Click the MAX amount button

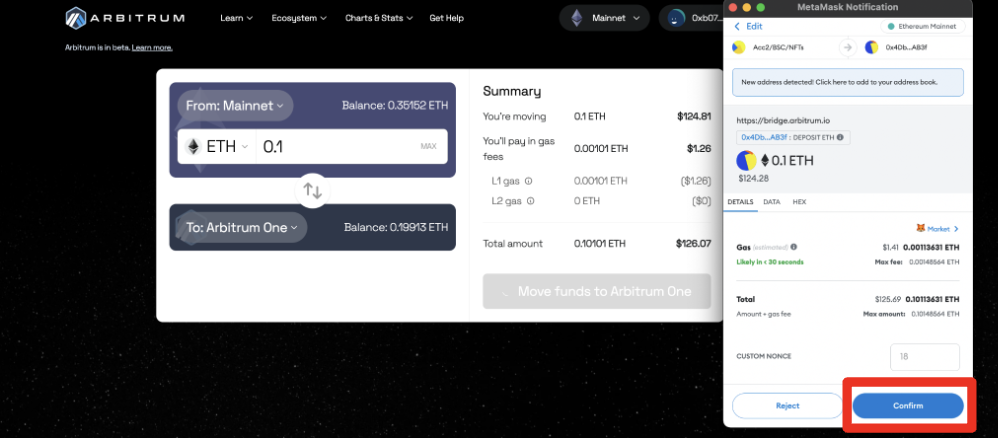tap(428, 147)
